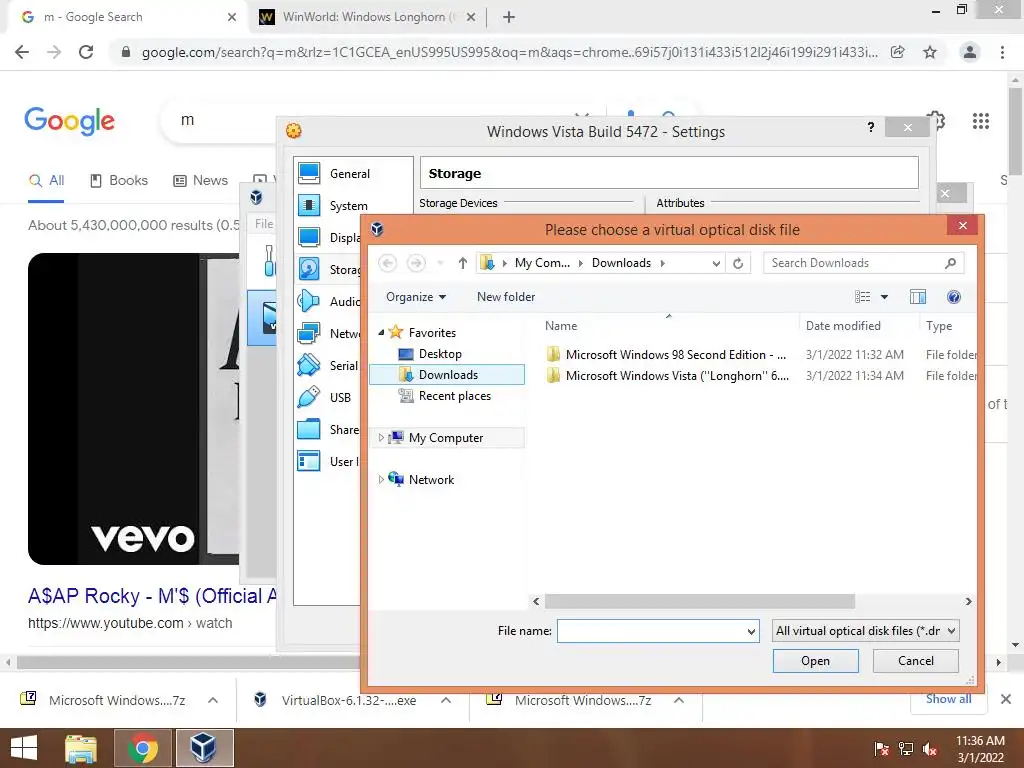Click the horizontal scrollbar in file list
1024x768 pixels.
[699, 601]
